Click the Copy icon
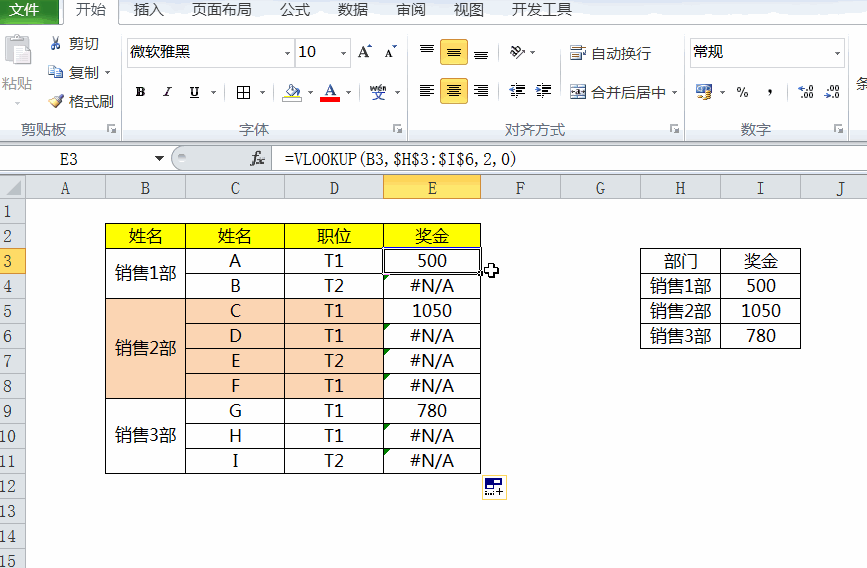This screenshot has width=867, height=568. click(x=55, y=72)
